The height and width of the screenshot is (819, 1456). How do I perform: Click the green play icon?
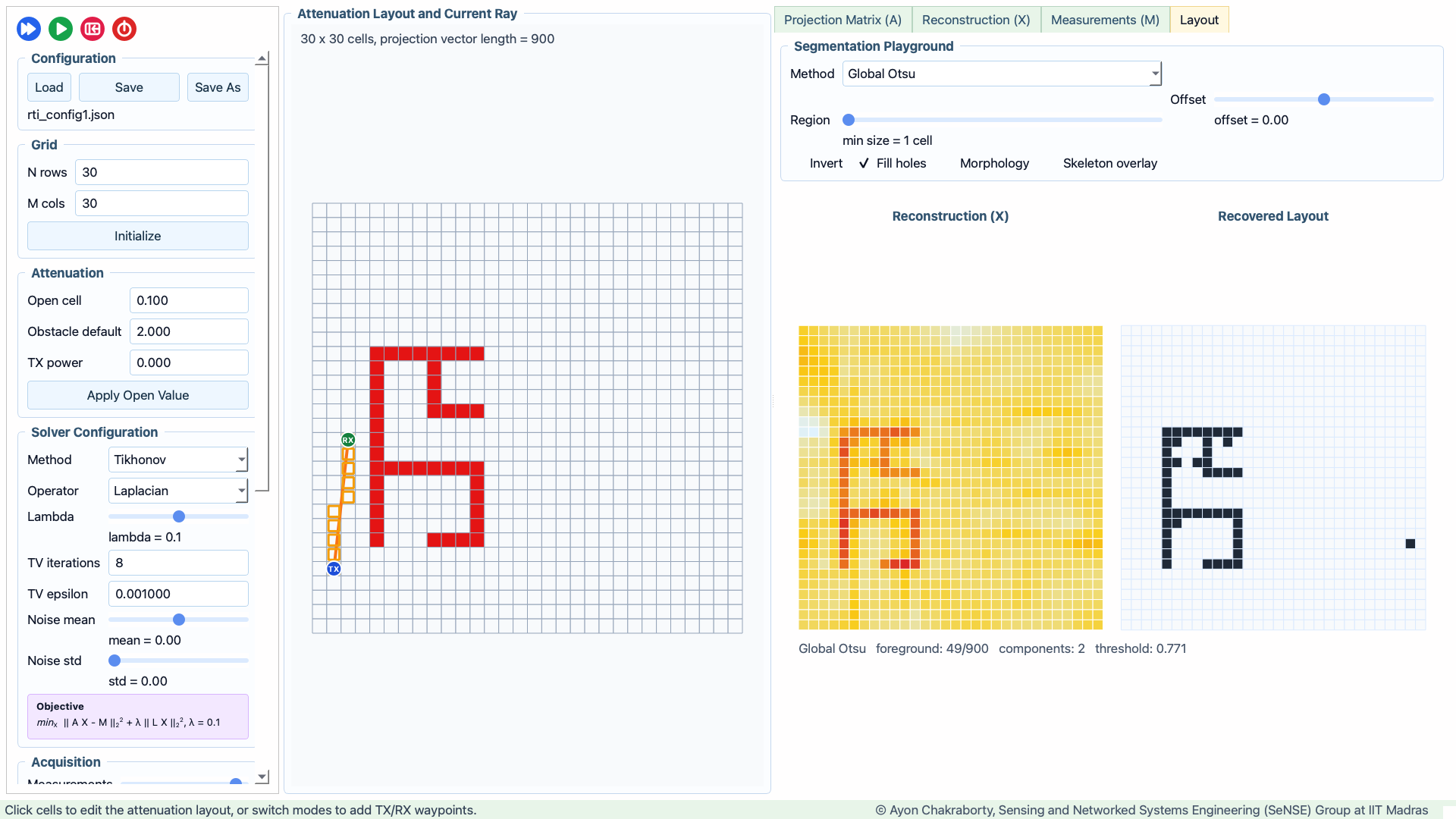(61, 29)
